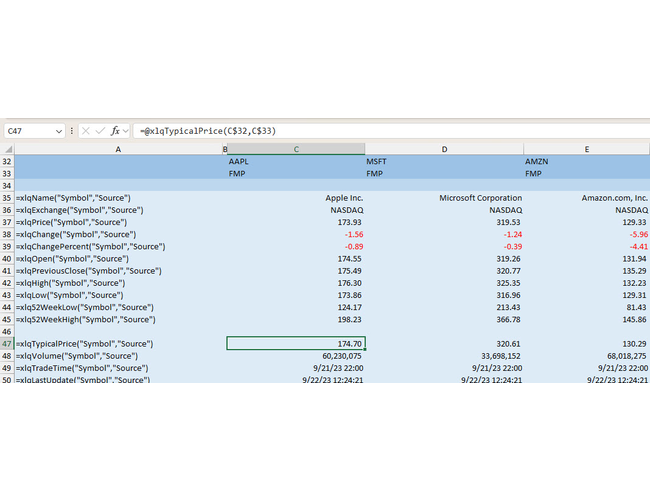Click the =xlqPrice("Symbol","Source") cell
Screen dimensions: 650x500
[x=118, y=222]
